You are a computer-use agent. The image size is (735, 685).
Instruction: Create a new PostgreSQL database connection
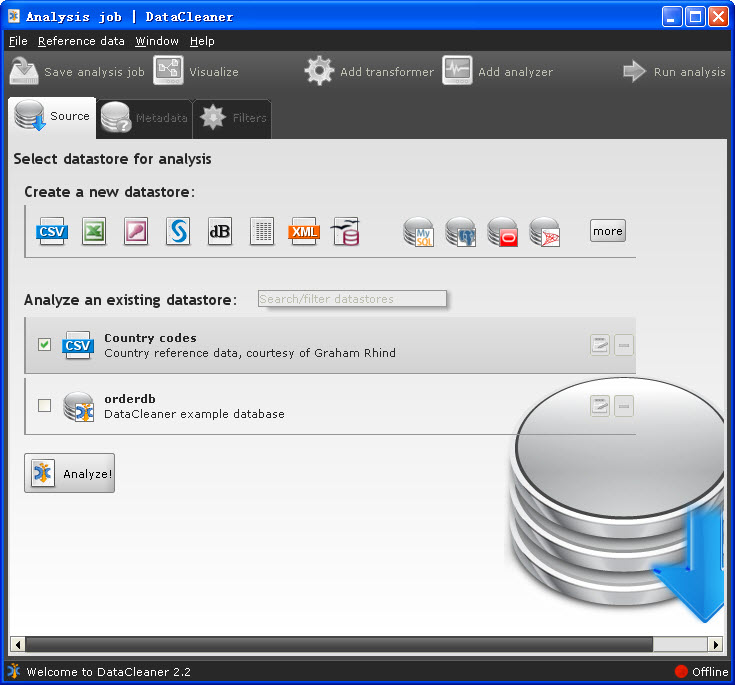click(460, 232)
